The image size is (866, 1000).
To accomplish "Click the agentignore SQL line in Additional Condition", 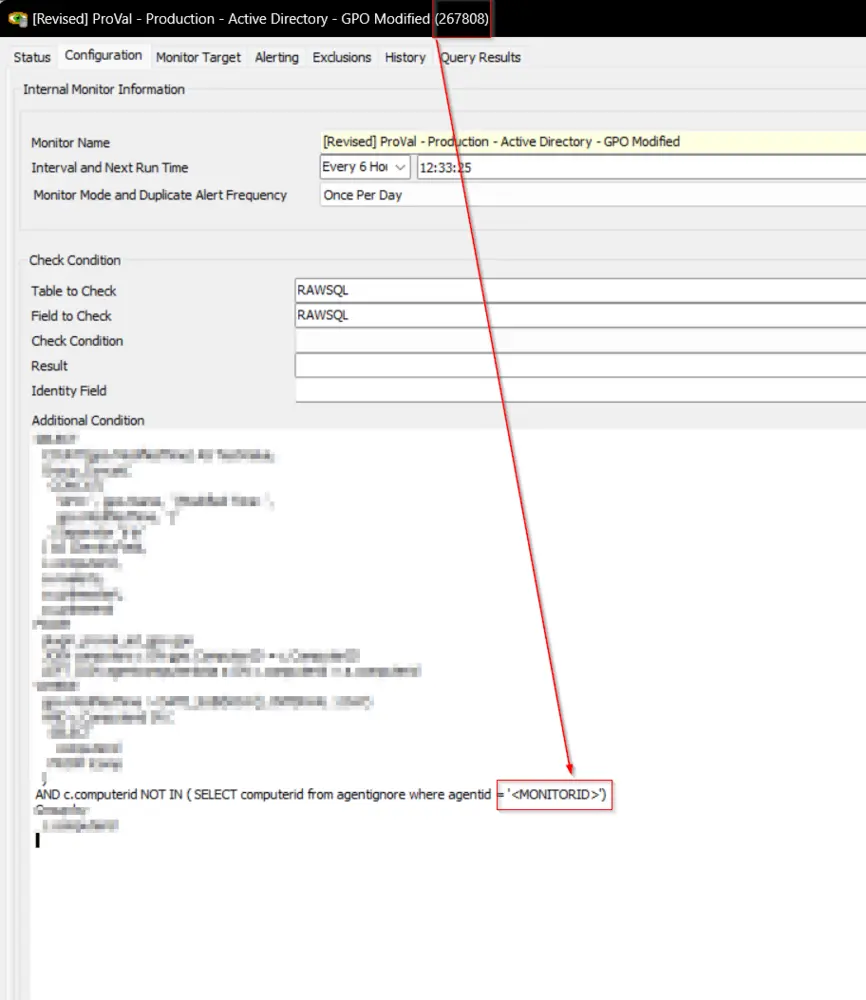I will pos(321,795).
